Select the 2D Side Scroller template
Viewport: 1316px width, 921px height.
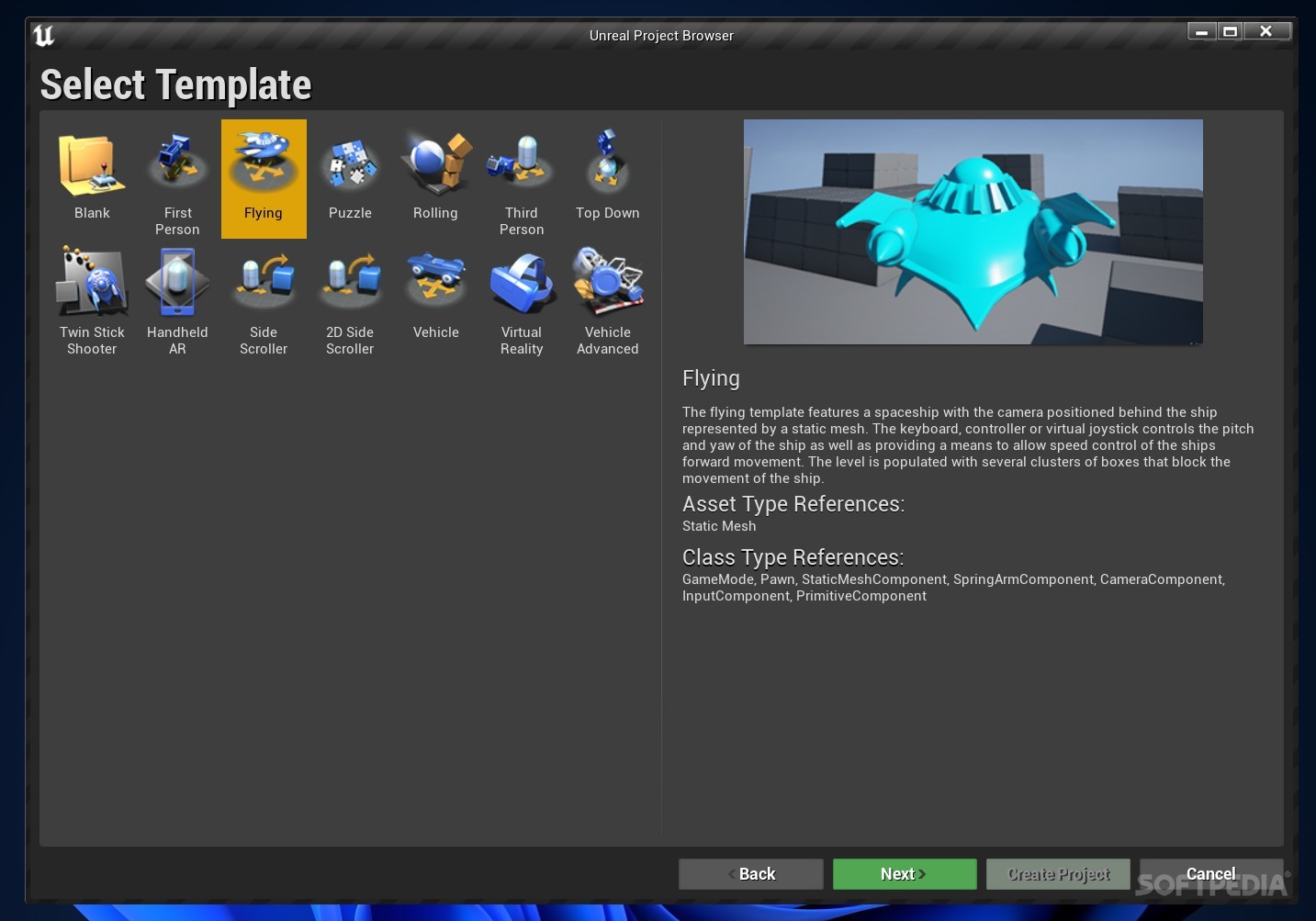[x=350, y=298]
